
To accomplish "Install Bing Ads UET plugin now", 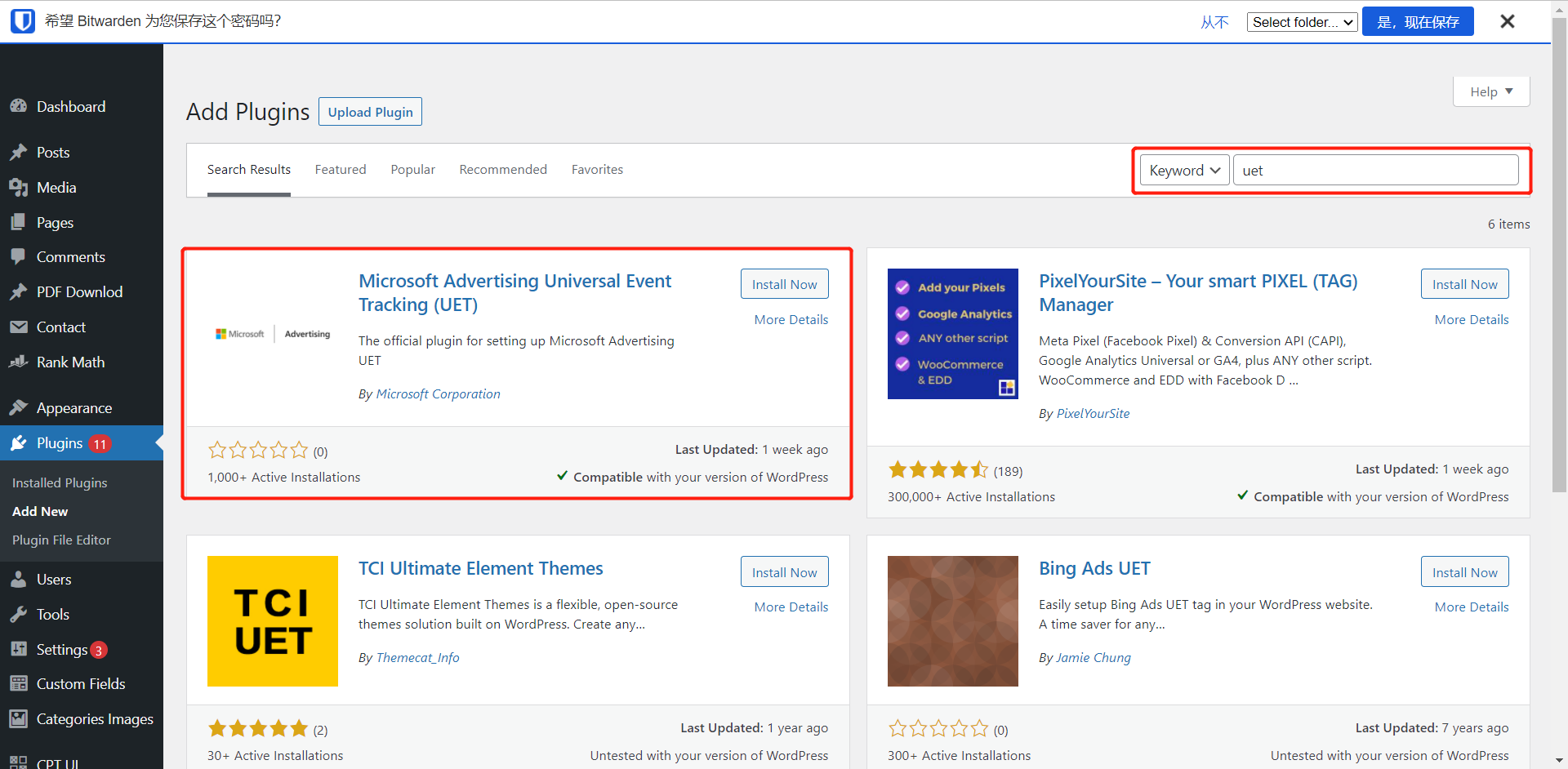I will [1464, 572].
